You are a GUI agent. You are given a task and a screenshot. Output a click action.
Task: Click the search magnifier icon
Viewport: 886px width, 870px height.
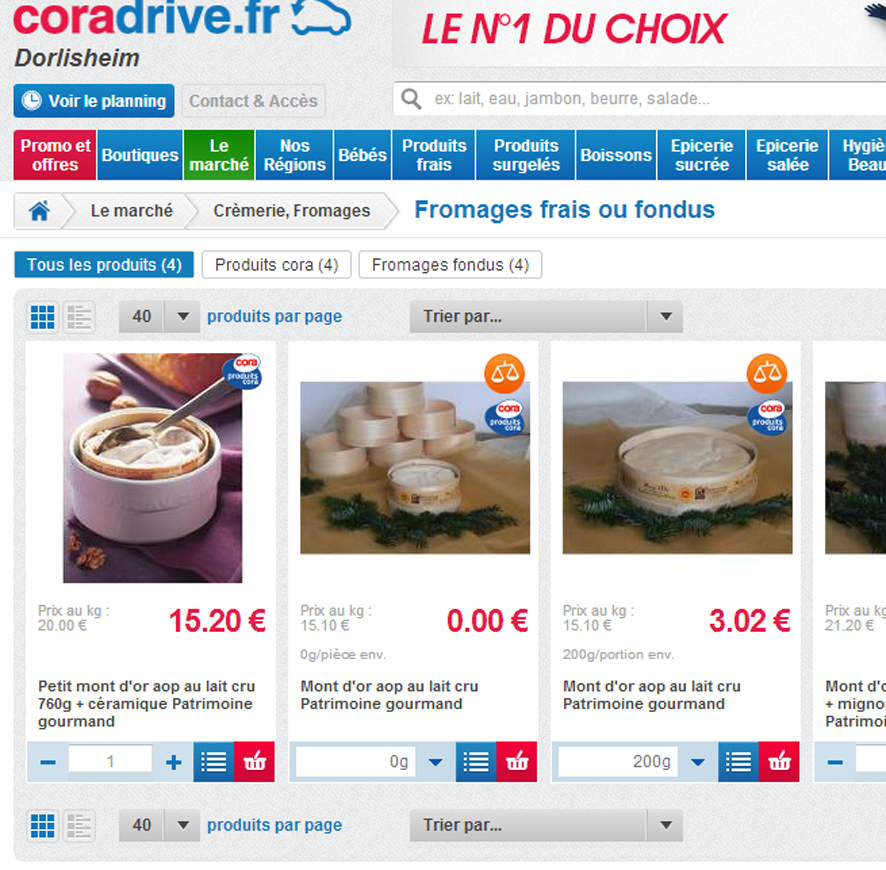click(411, 99)
